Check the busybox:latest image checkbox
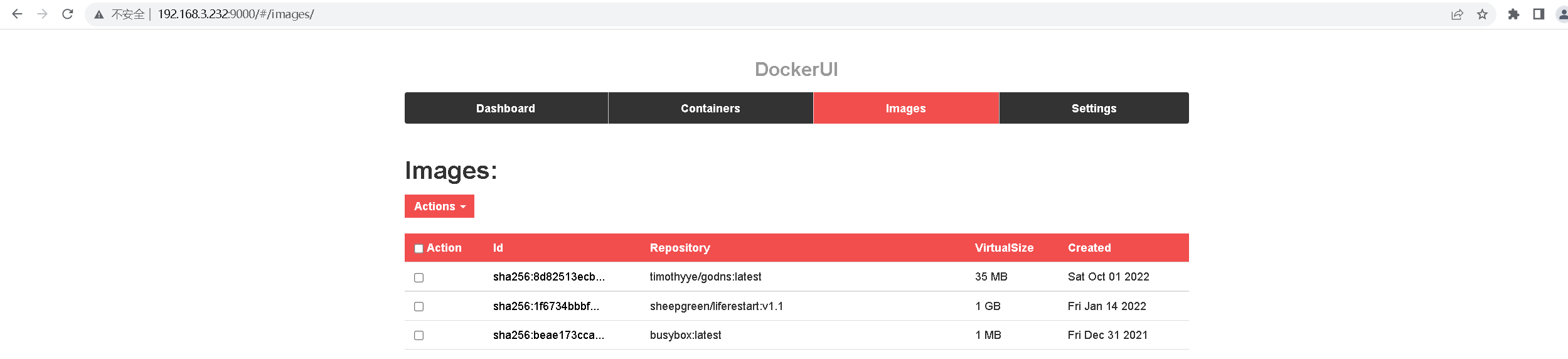 click(x=419, y=335)
